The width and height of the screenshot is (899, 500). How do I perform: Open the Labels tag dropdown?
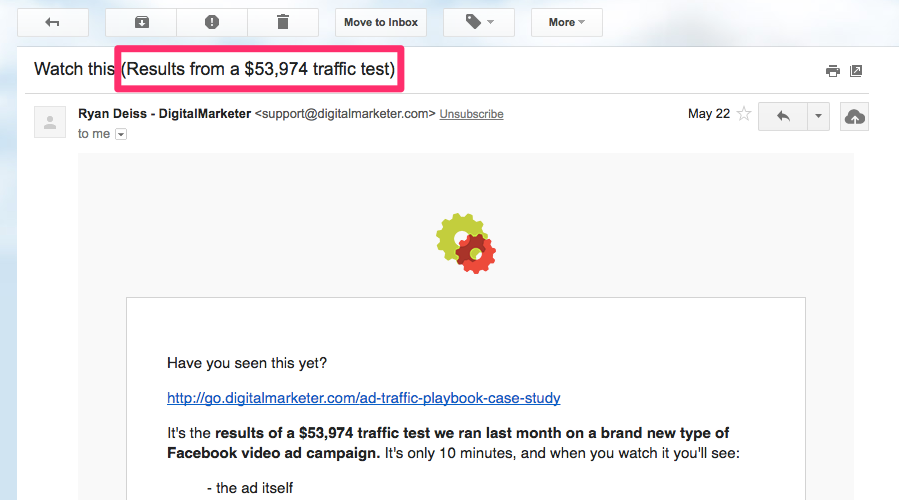[479, 22]
